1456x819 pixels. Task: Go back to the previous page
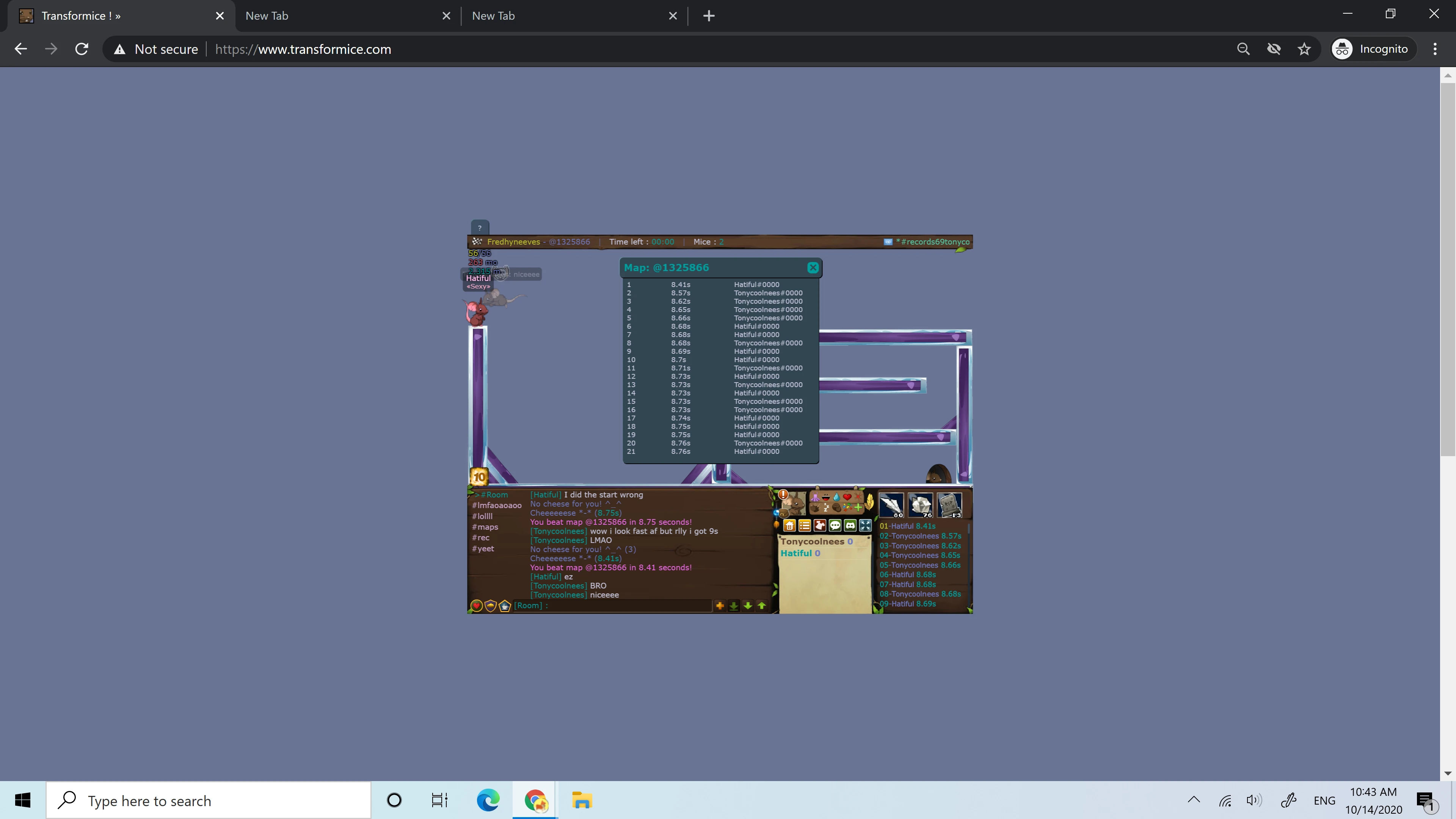pyautogui.click(x=21, y=49)
